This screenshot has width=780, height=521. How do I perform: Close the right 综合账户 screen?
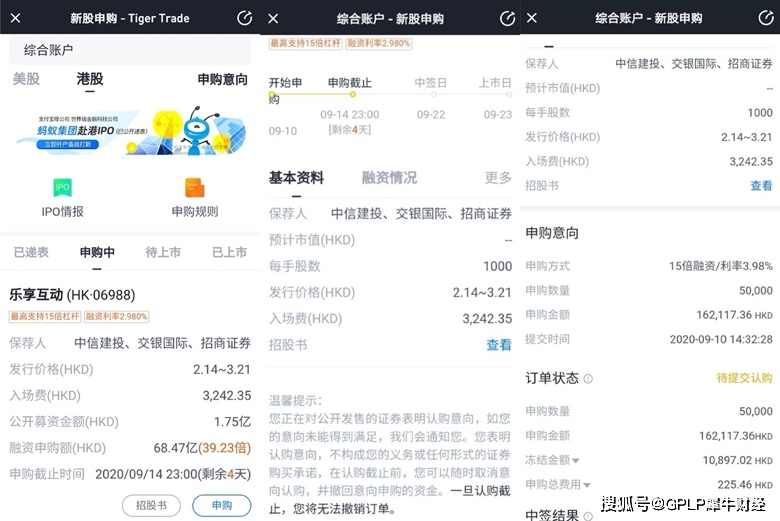click(x=532, y=18)
